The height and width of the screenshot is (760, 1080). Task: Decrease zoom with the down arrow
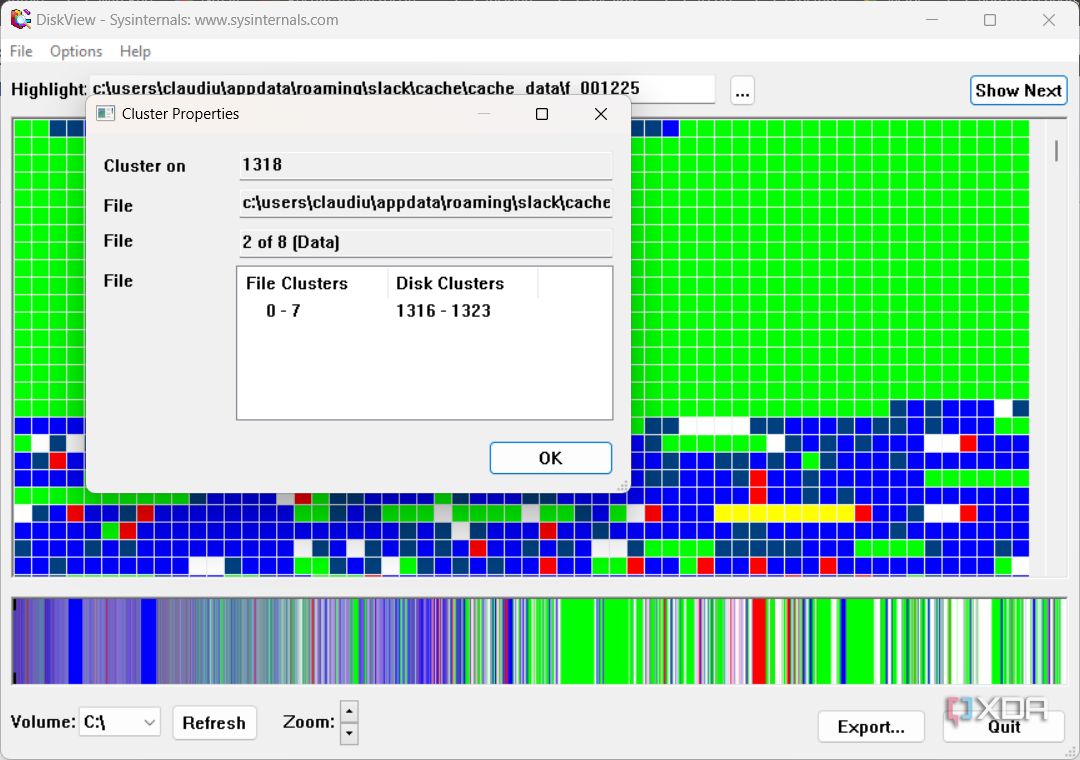point(349,734)
